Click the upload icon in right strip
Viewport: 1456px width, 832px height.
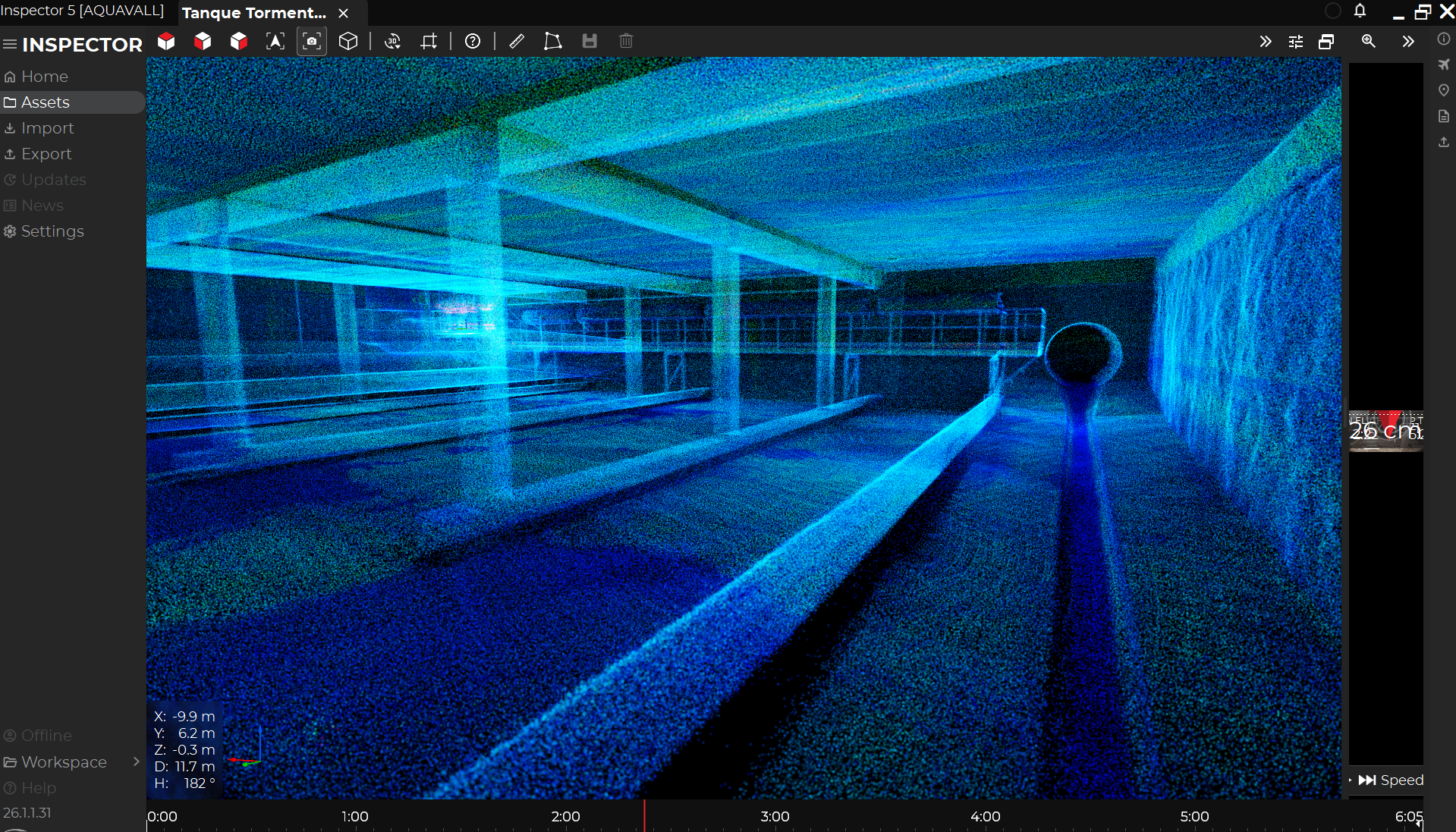click(1444, 142)
